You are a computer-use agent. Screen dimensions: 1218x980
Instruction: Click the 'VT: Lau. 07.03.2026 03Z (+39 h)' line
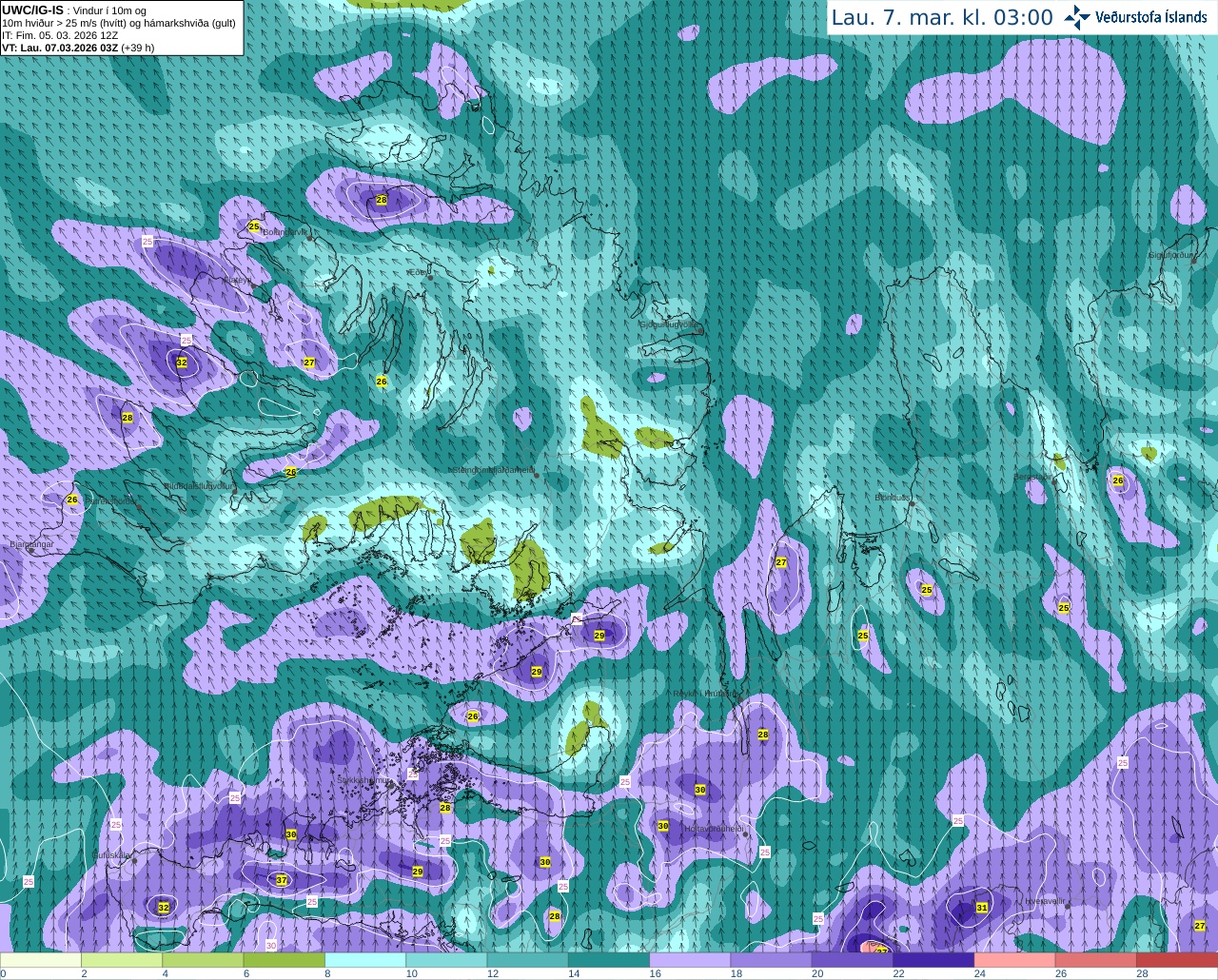pyautogui.click(x=78, y=48)
